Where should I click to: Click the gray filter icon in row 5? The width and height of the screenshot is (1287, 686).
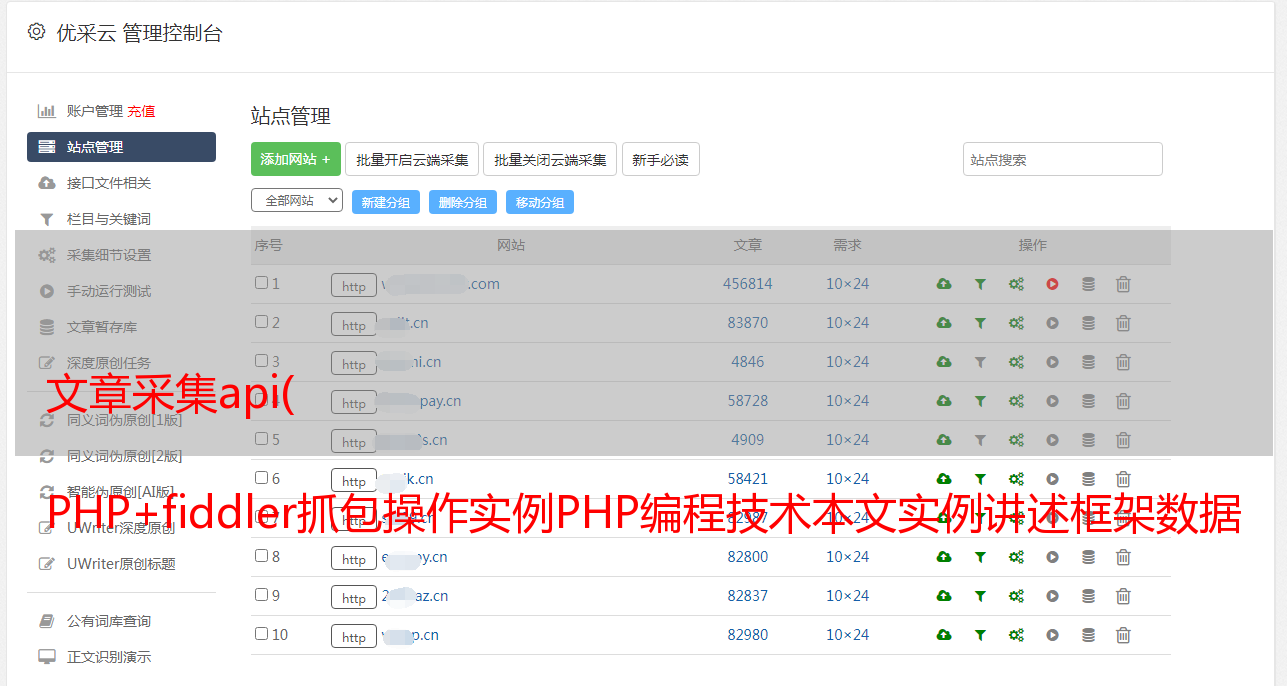pos(980,440)
